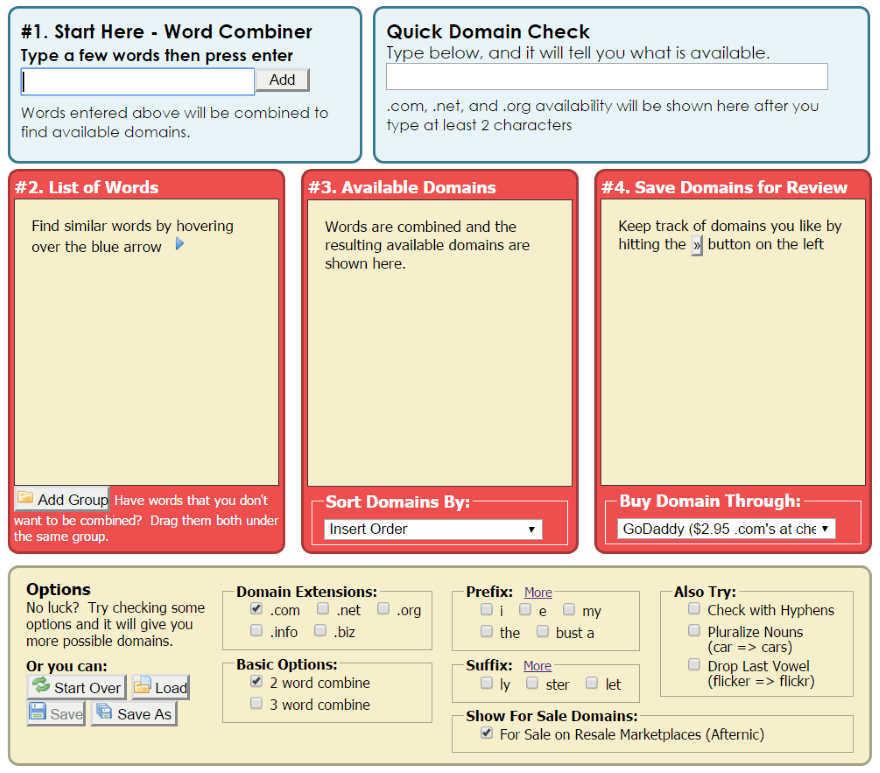Enable the 'my' prefix checkbox
This screenshot has width=880, height=773.
click(x=569, y=609)
